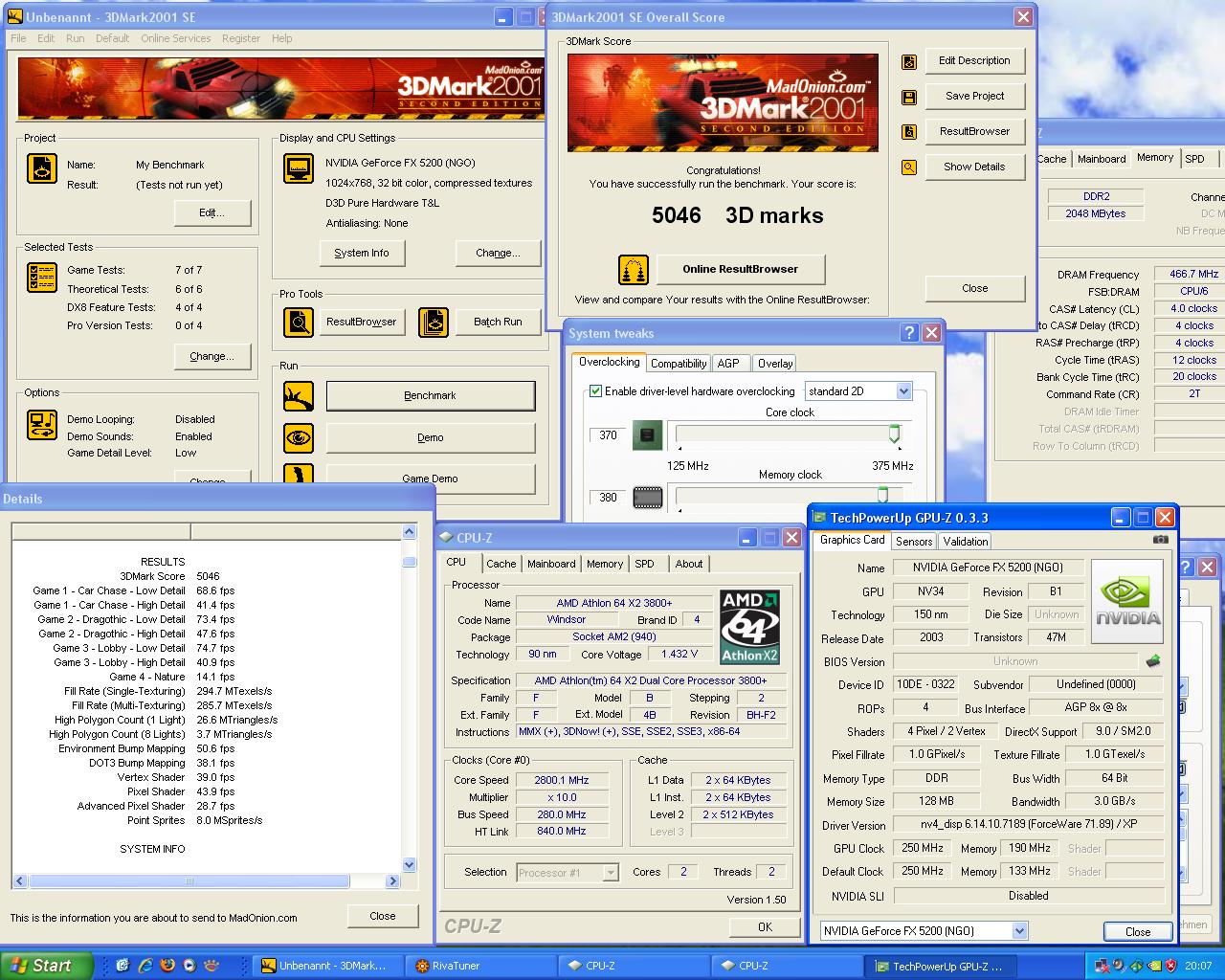Click the magnifier icon beside Pro Tools ResultBrowser

[299, 323]
